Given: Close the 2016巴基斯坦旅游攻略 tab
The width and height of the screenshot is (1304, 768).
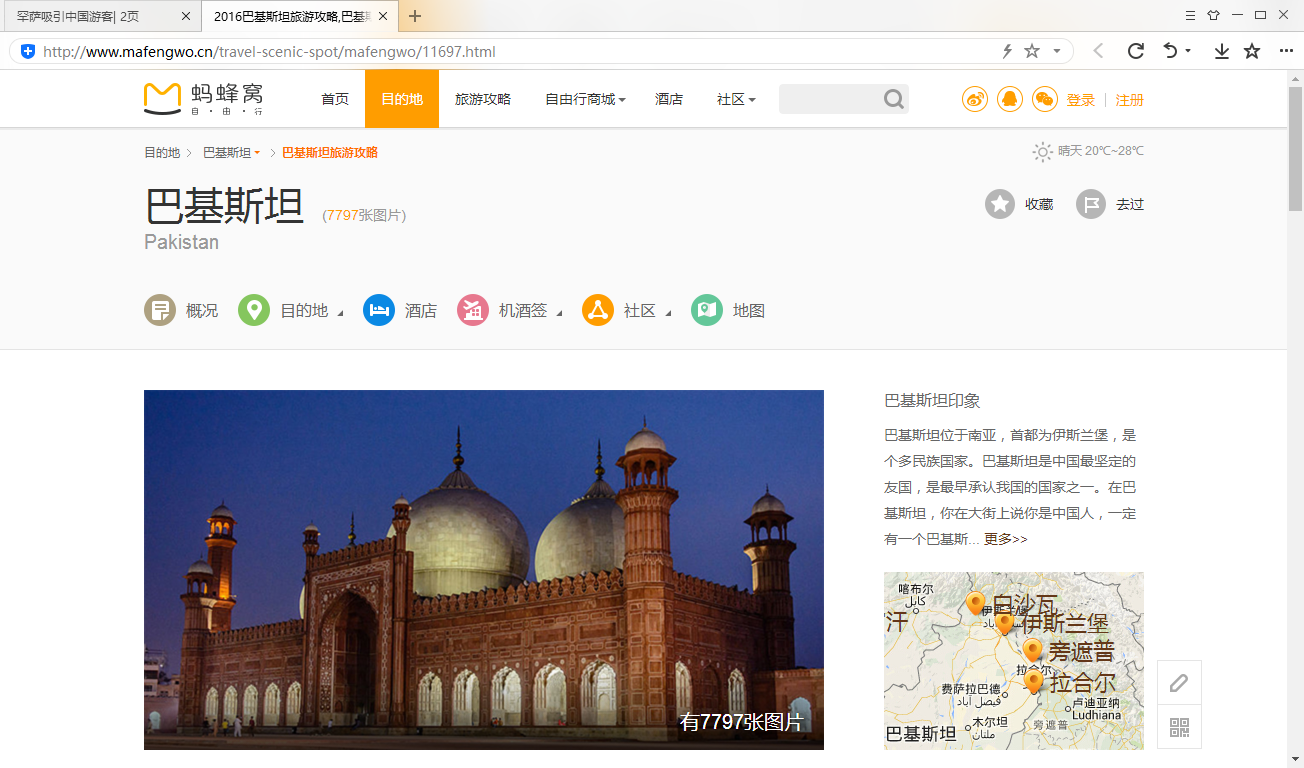Looking at the screenshot, I should pyautogui.click(x=383, y=16).
